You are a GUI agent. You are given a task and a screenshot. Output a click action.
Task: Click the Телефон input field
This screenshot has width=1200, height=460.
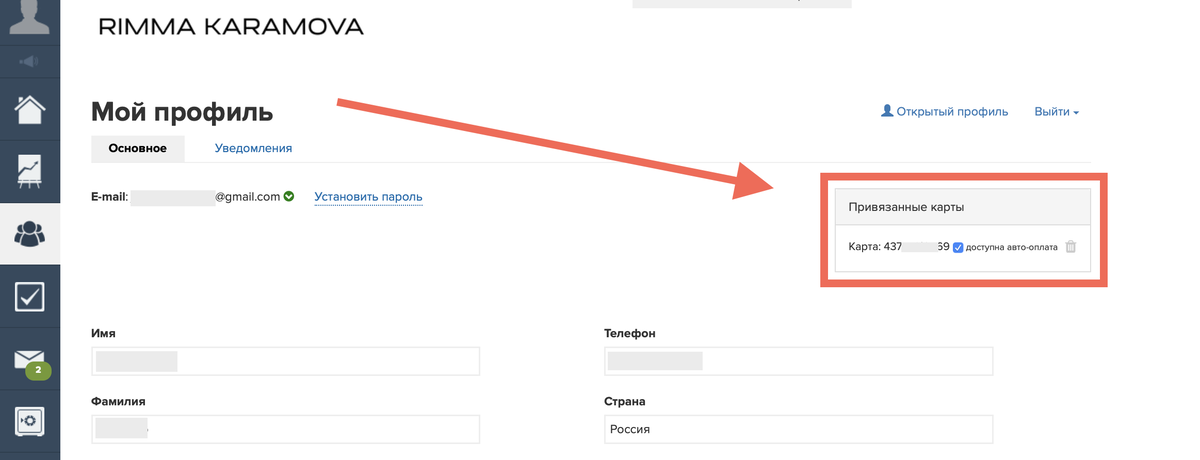tap(798, 361)
